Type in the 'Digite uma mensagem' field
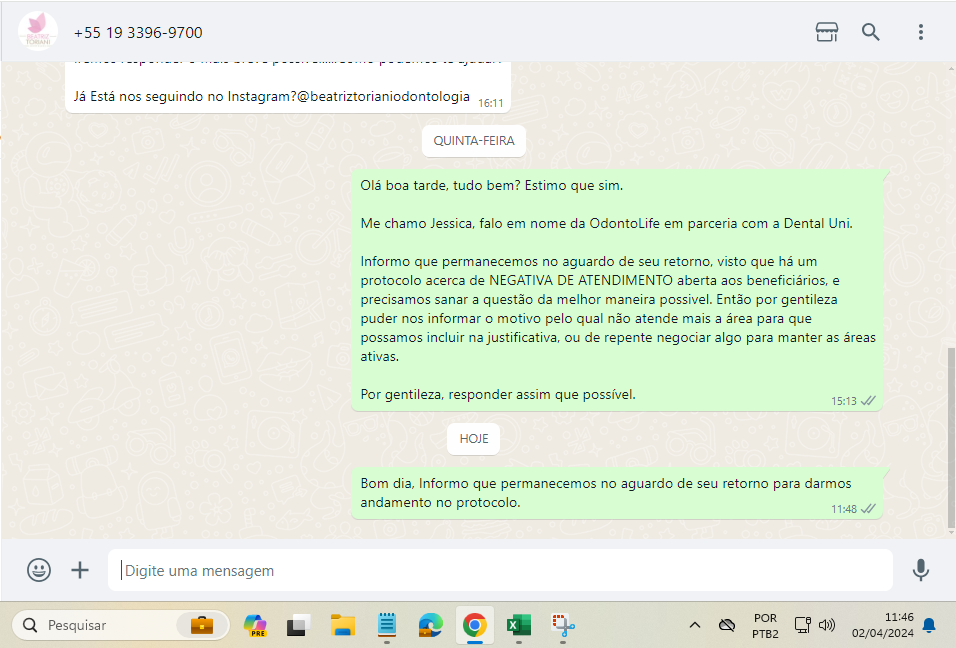 (500, 571)
